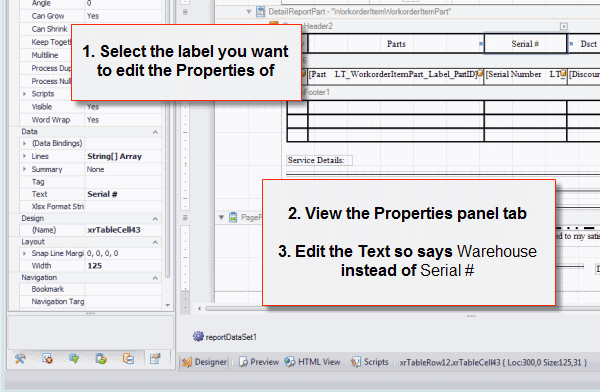Open the Field List panel tab

[x=101, y=359]
